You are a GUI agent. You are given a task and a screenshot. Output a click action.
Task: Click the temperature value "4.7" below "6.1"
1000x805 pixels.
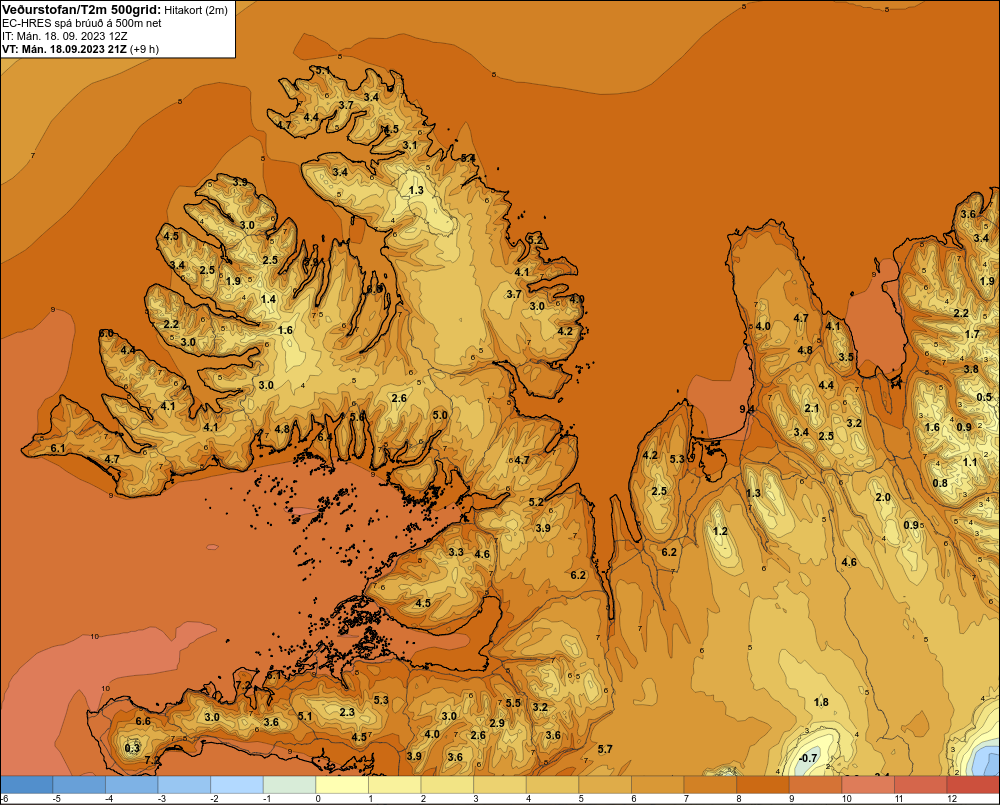point(112,459)
